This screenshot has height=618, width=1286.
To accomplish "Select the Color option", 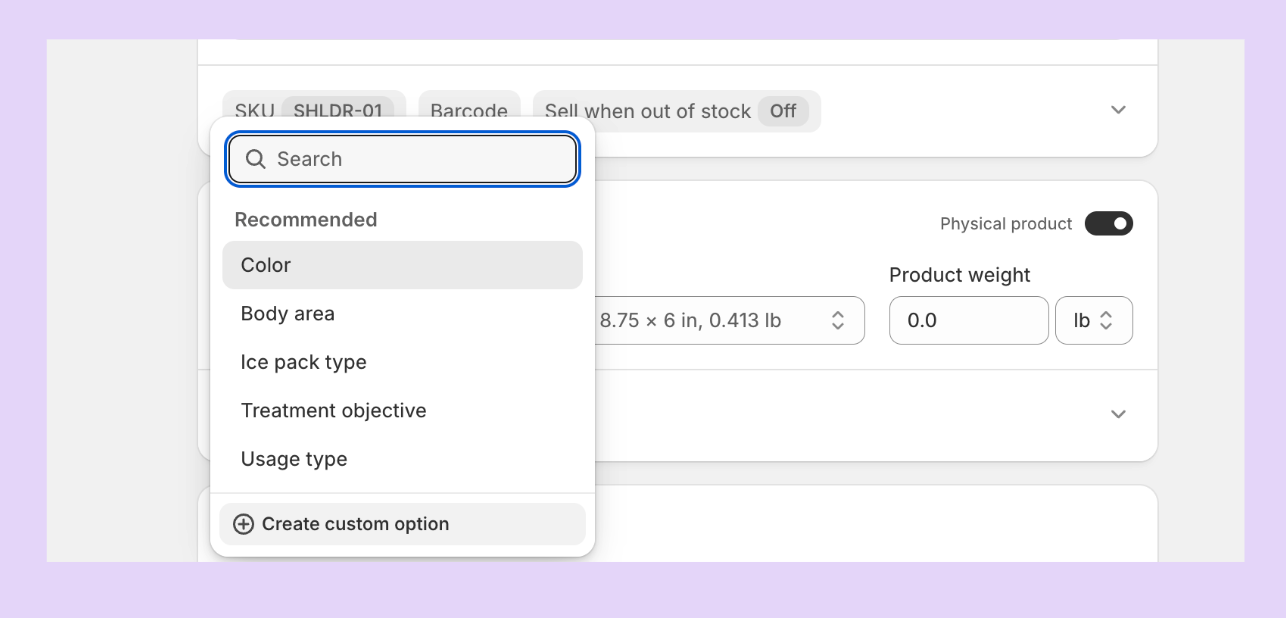I will click(x=402, y=265).
